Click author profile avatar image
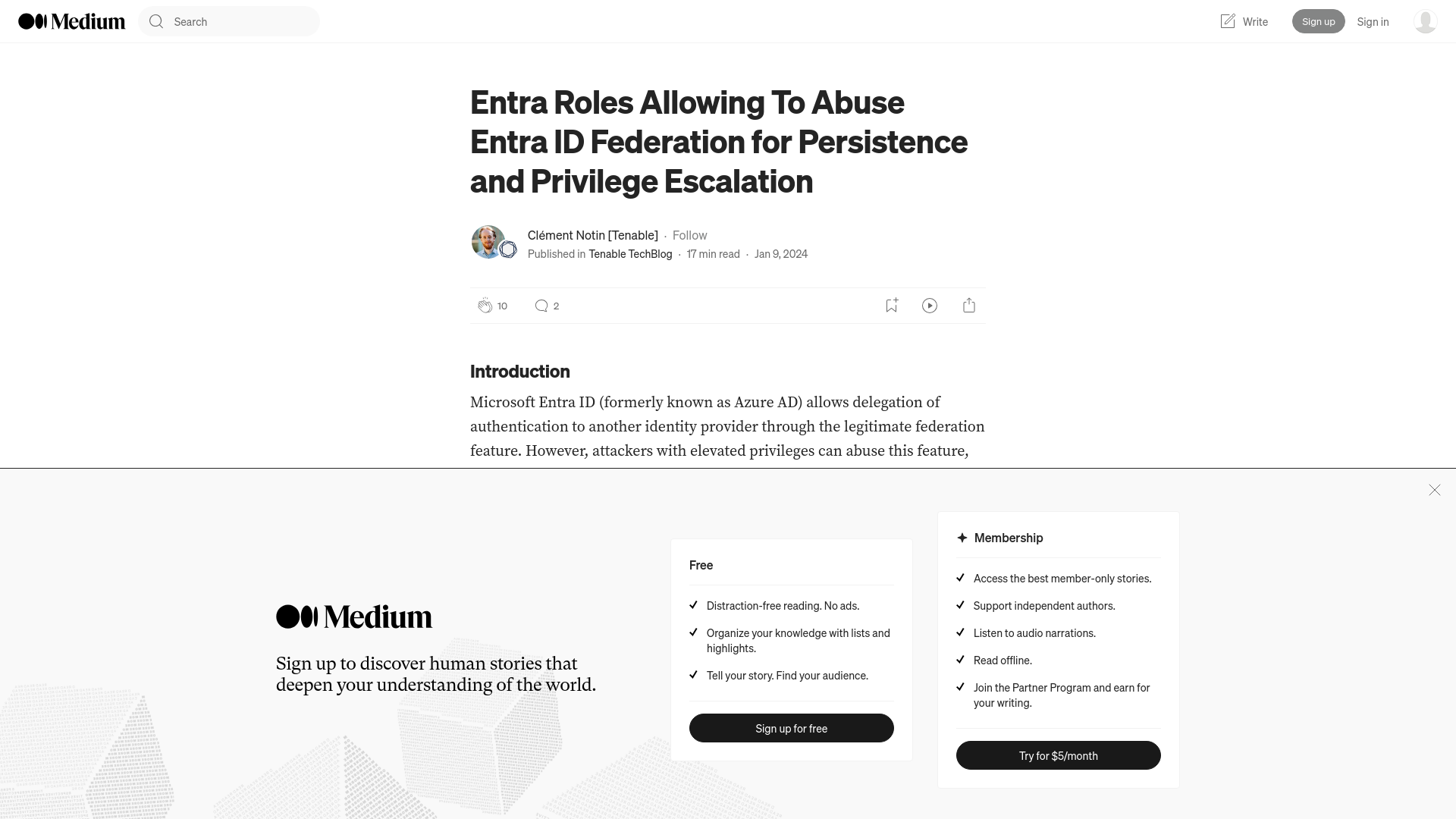Viewport: 1456px width, 819px height. tap(488, 242)
